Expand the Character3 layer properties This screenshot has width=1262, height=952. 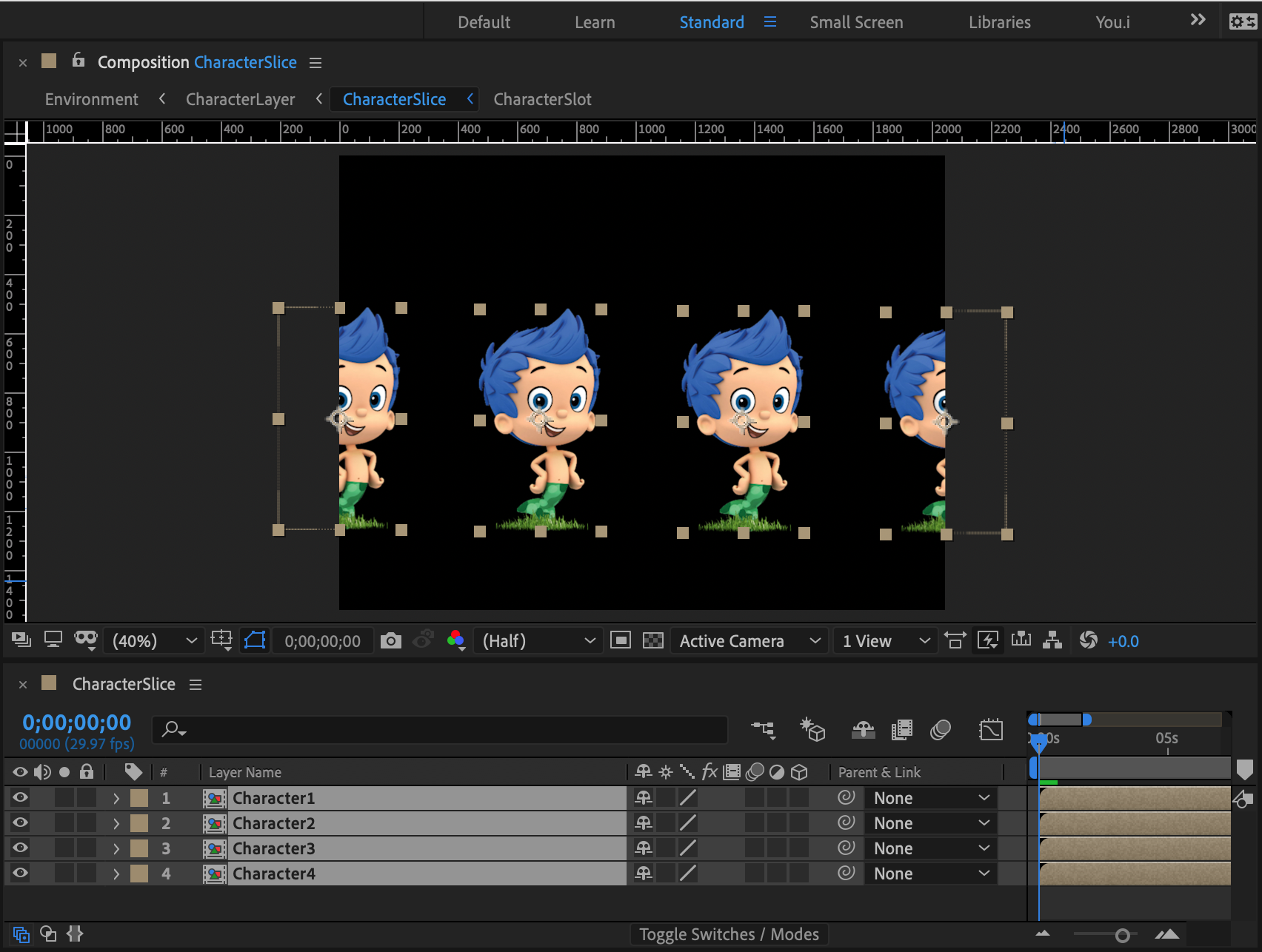pyautogui.click(x=116, y=848)
